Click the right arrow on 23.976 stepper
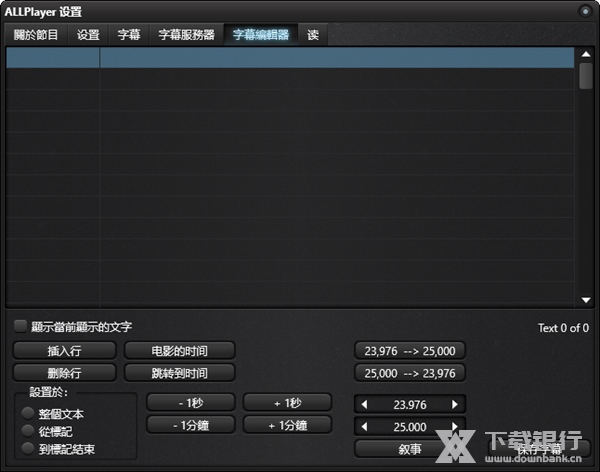This screenshot has height=472, width=600. tap(456, 404)
